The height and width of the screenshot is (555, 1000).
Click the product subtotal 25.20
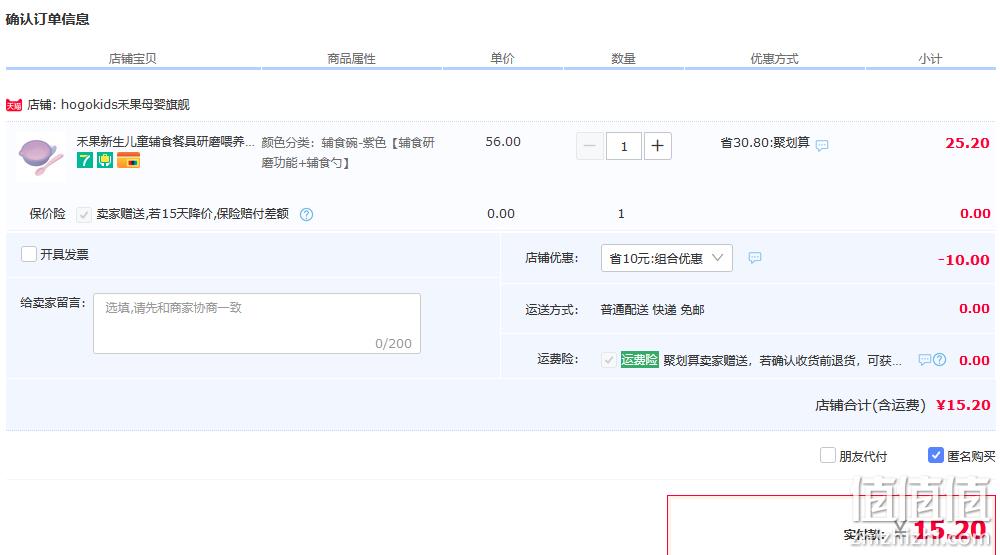pyautogui.click(x=967, y=143)
